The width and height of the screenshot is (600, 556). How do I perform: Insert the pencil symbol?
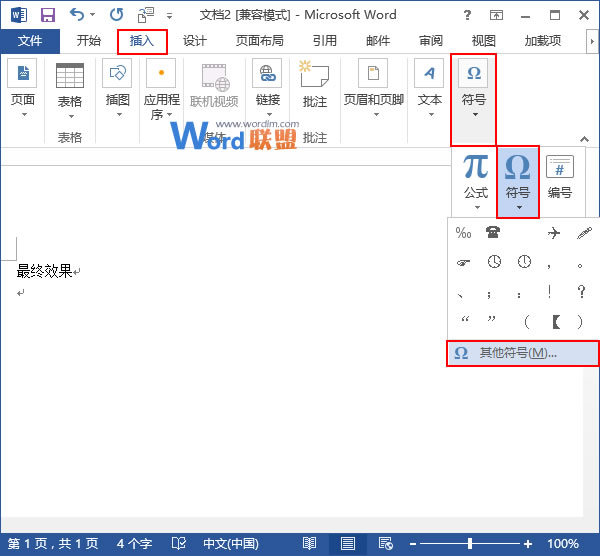(584, 232)
